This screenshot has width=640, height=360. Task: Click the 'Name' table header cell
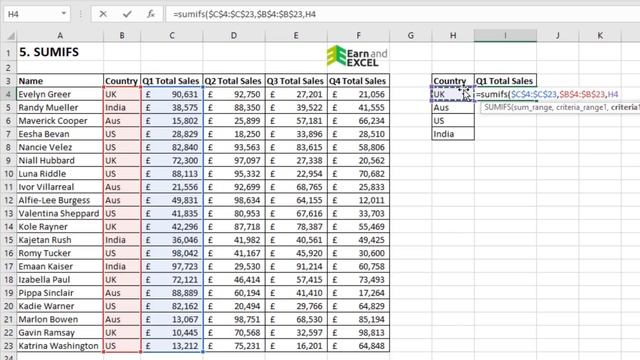point(60,81)
